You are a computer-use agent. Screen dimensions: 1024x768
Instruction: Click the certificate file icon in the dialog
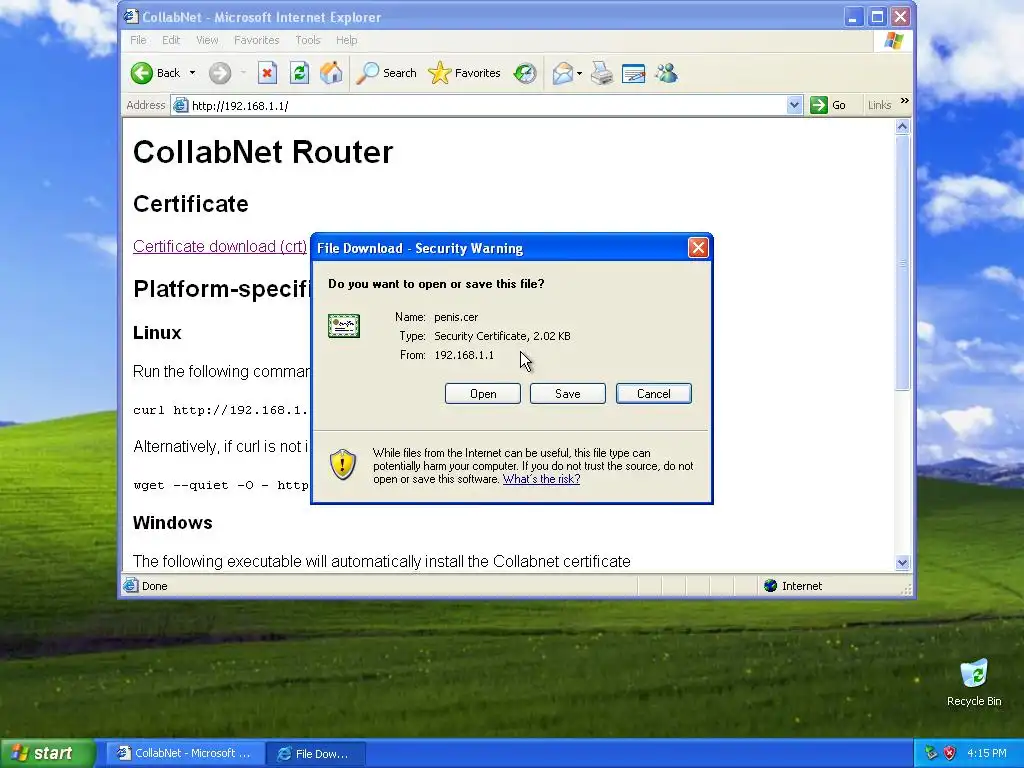344,325
